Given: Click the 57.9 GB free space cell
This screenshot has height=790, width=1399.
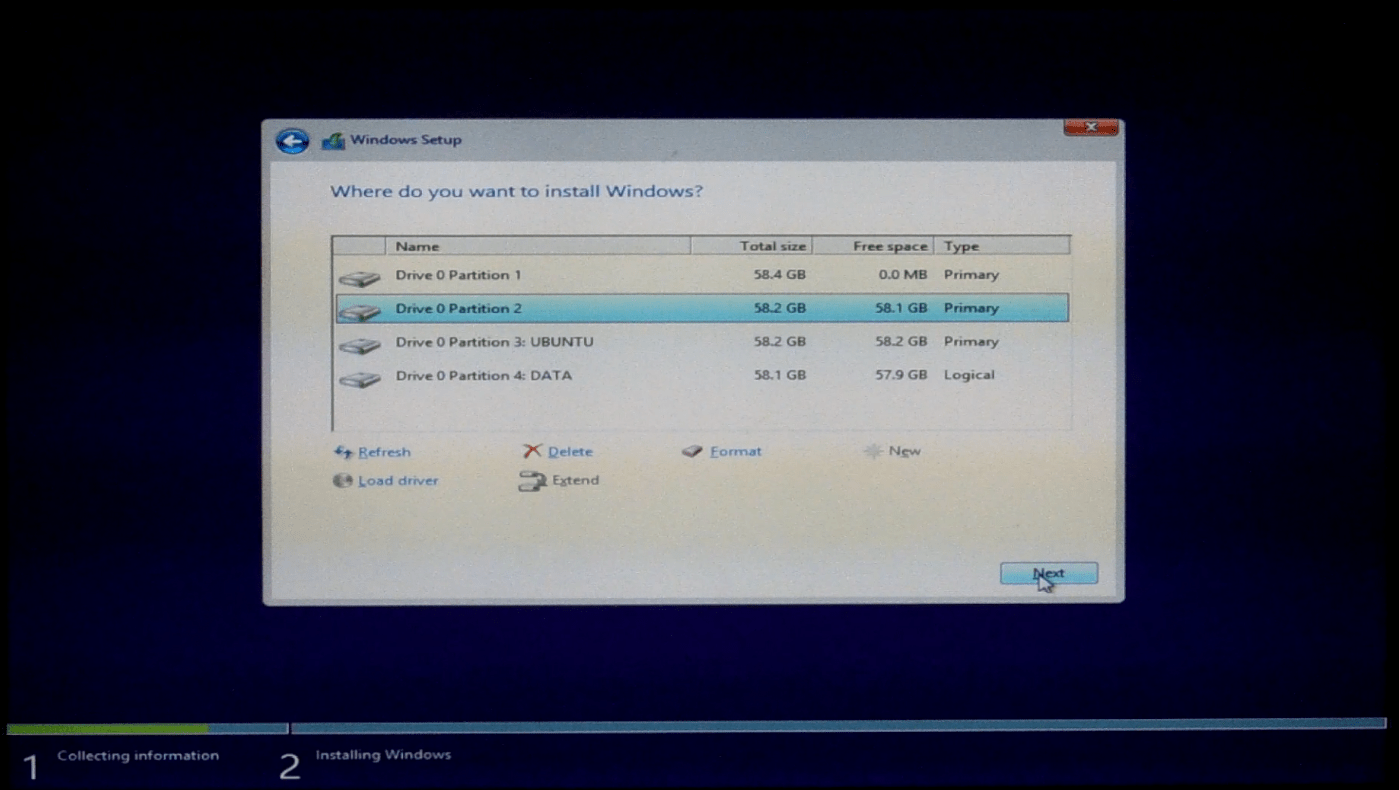Looking at the screenshot, I should coord(901,376).
